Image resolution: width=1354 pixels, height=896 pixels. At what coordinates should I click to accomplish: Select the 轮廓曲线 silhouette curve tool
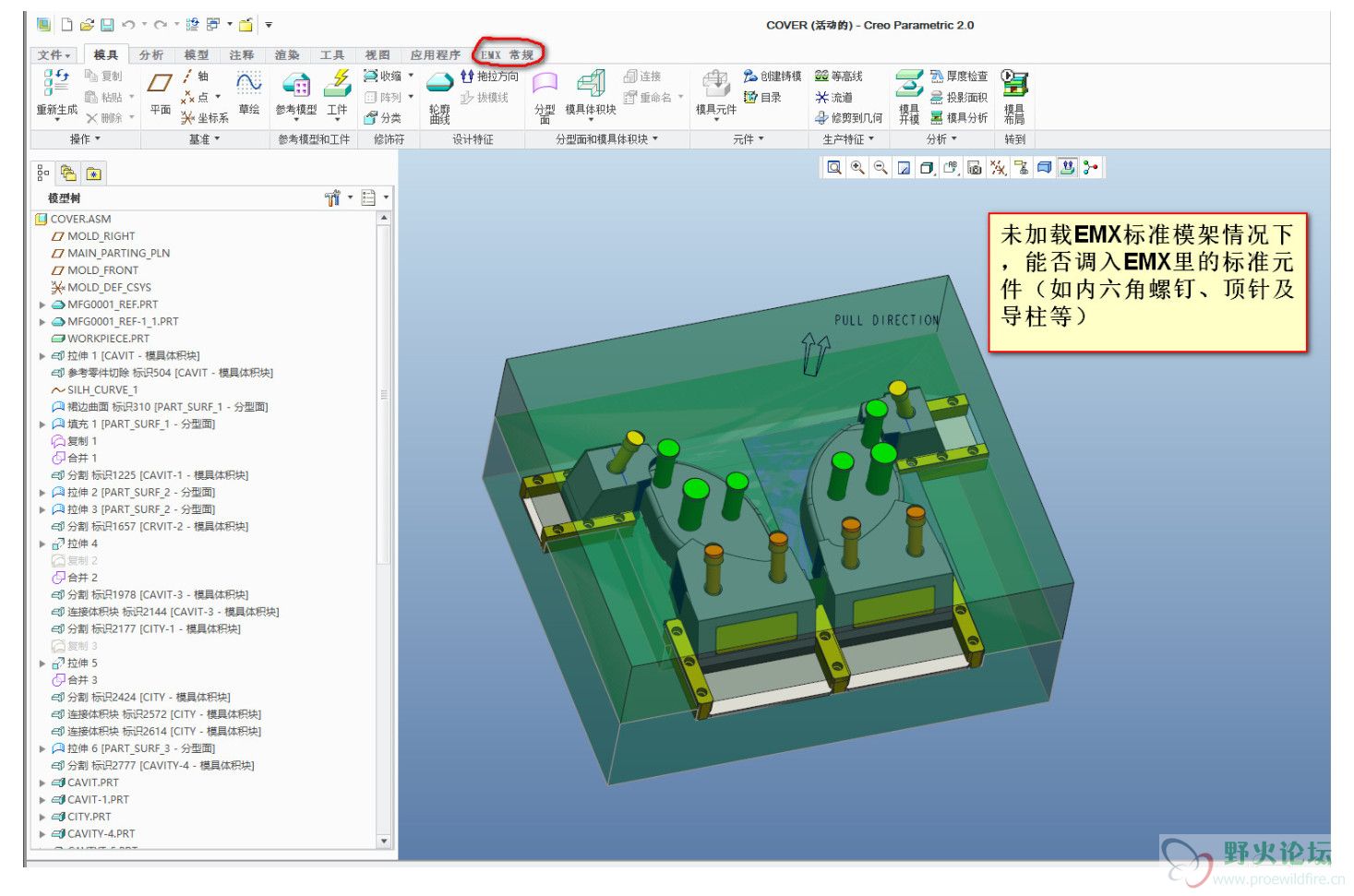tap(439, 97)
